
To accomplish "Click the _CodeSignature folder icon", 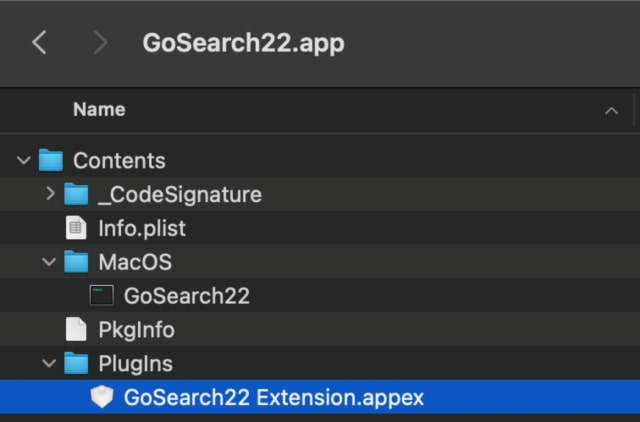I will [76, 194].
